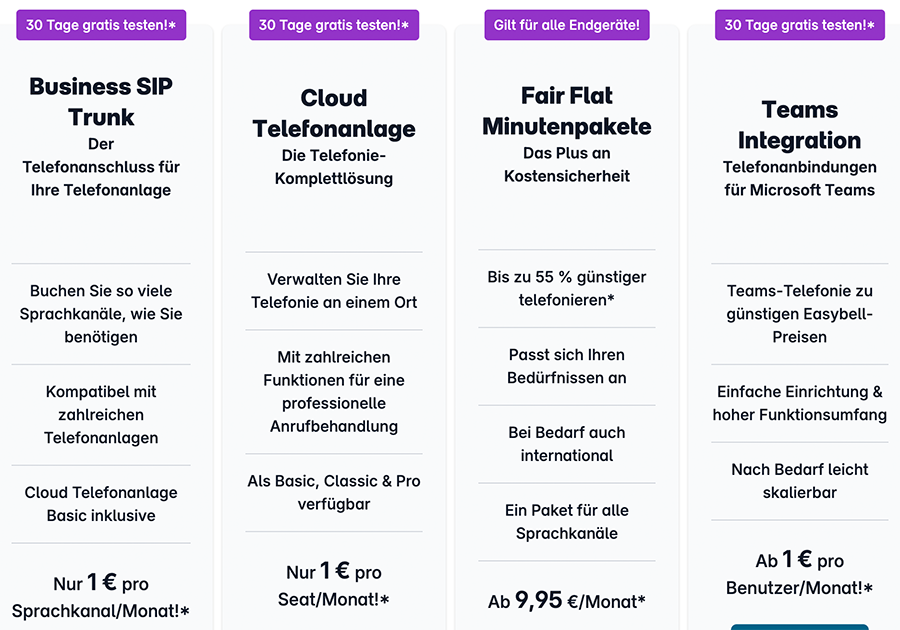Image resolution: width=900 pixels, height=630 pixels.
Task: Click the 'Teams Integration' card title
Action: (799, 127)
